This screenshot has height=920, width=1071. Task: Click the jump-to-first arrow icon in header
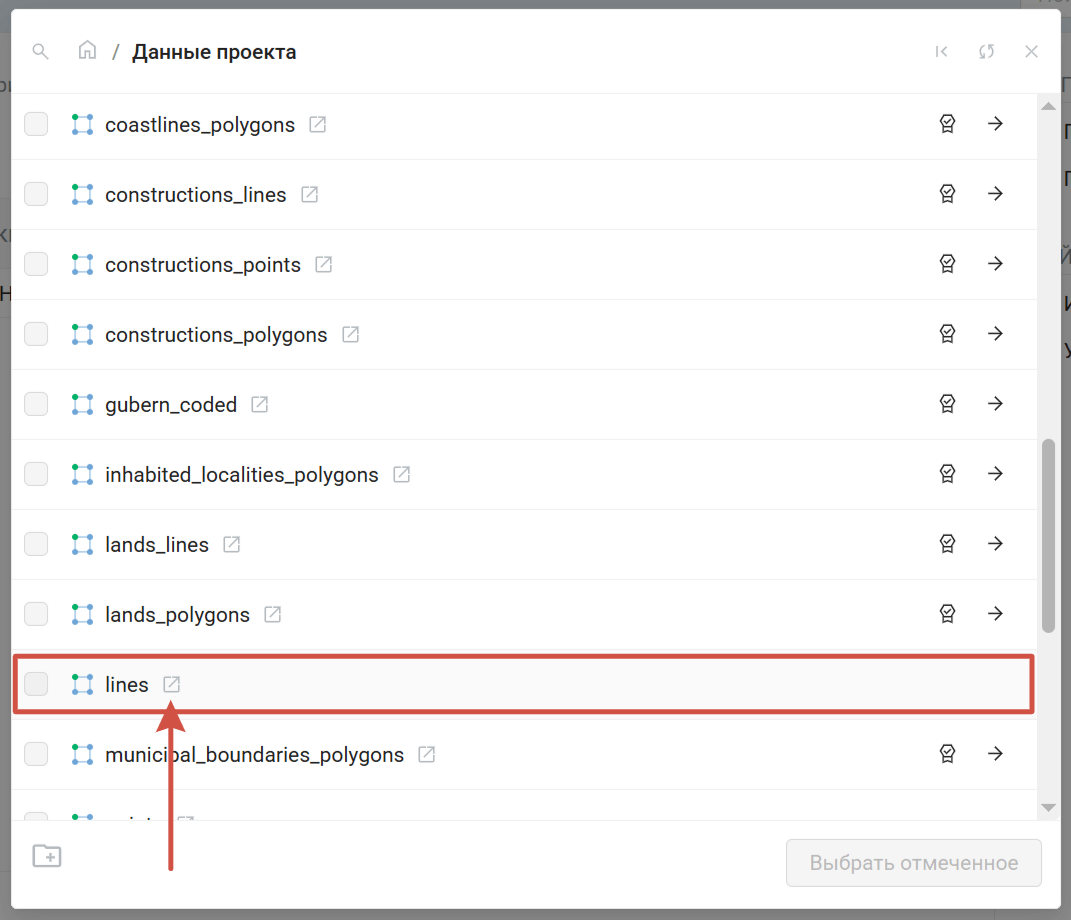coord(941,52)
